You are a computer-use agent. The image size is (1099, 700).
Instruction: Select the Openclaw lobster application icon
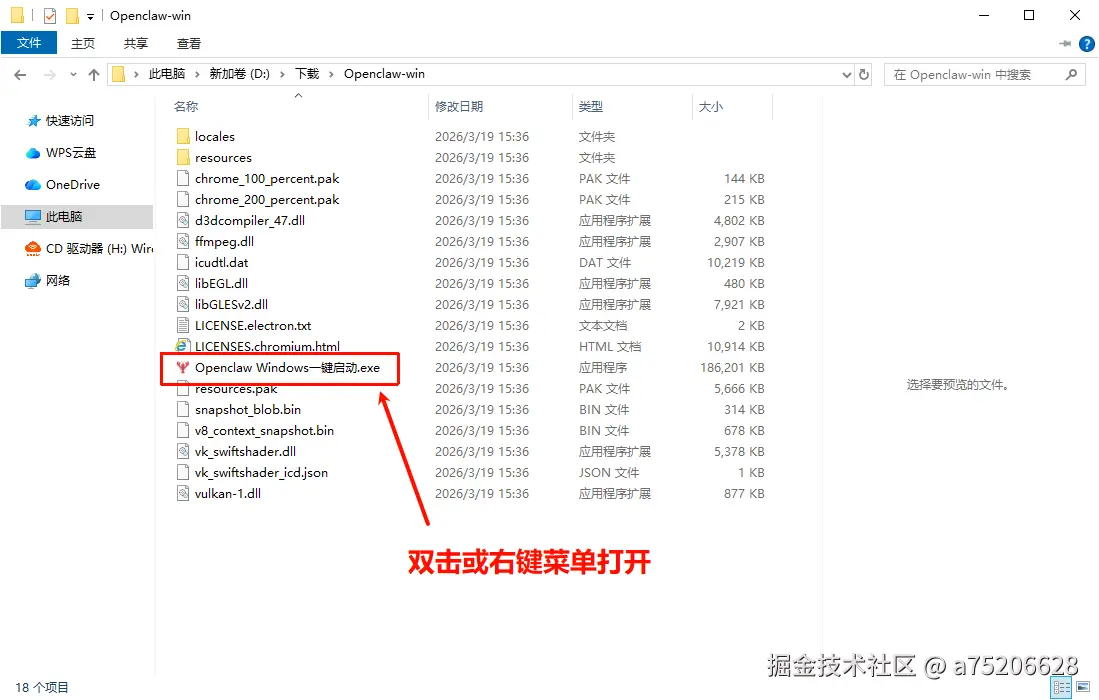[x=183, y=367]
